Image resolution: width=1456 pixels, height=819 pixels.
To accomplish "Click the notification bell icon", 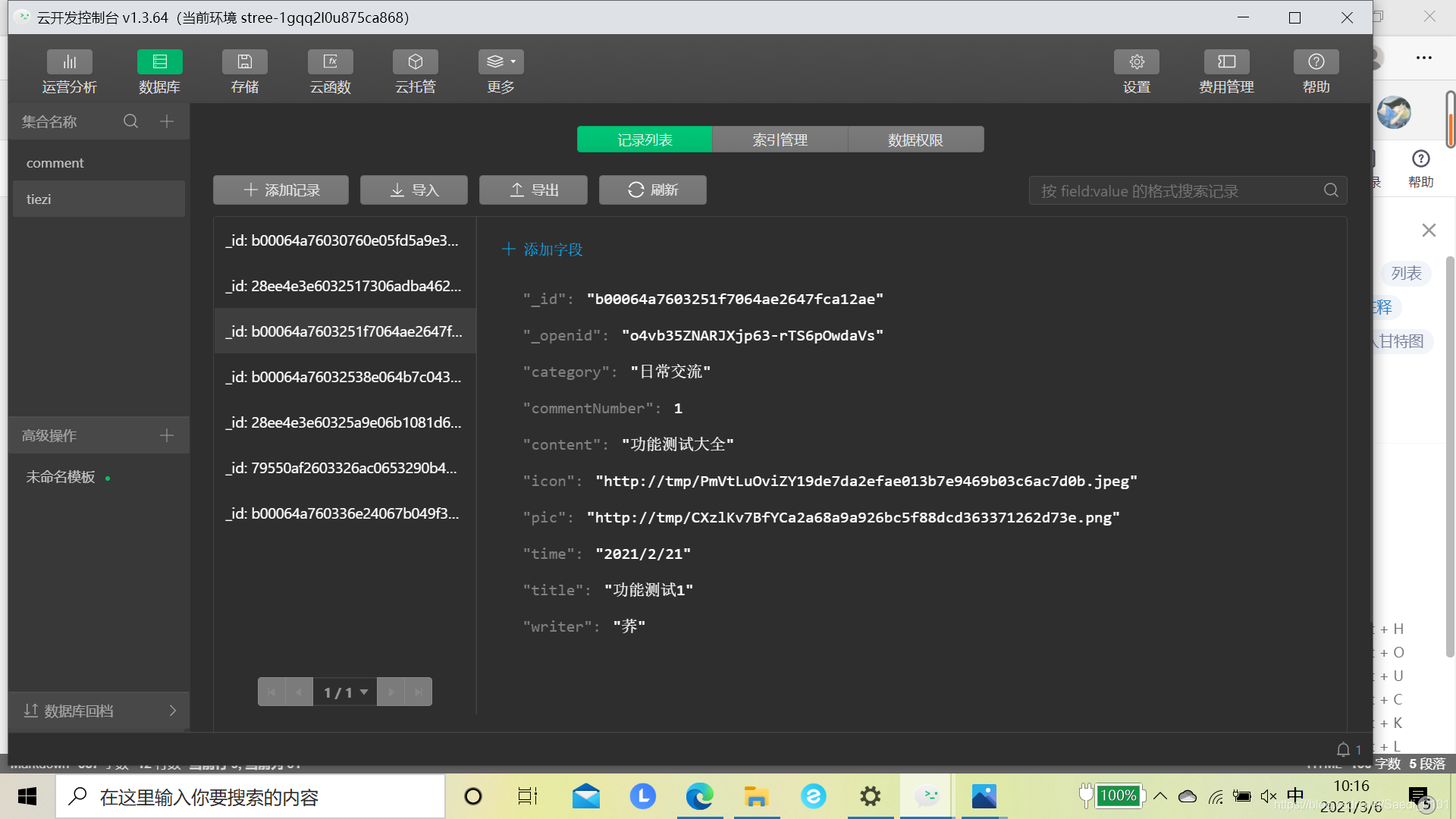I will point(1343,749).
